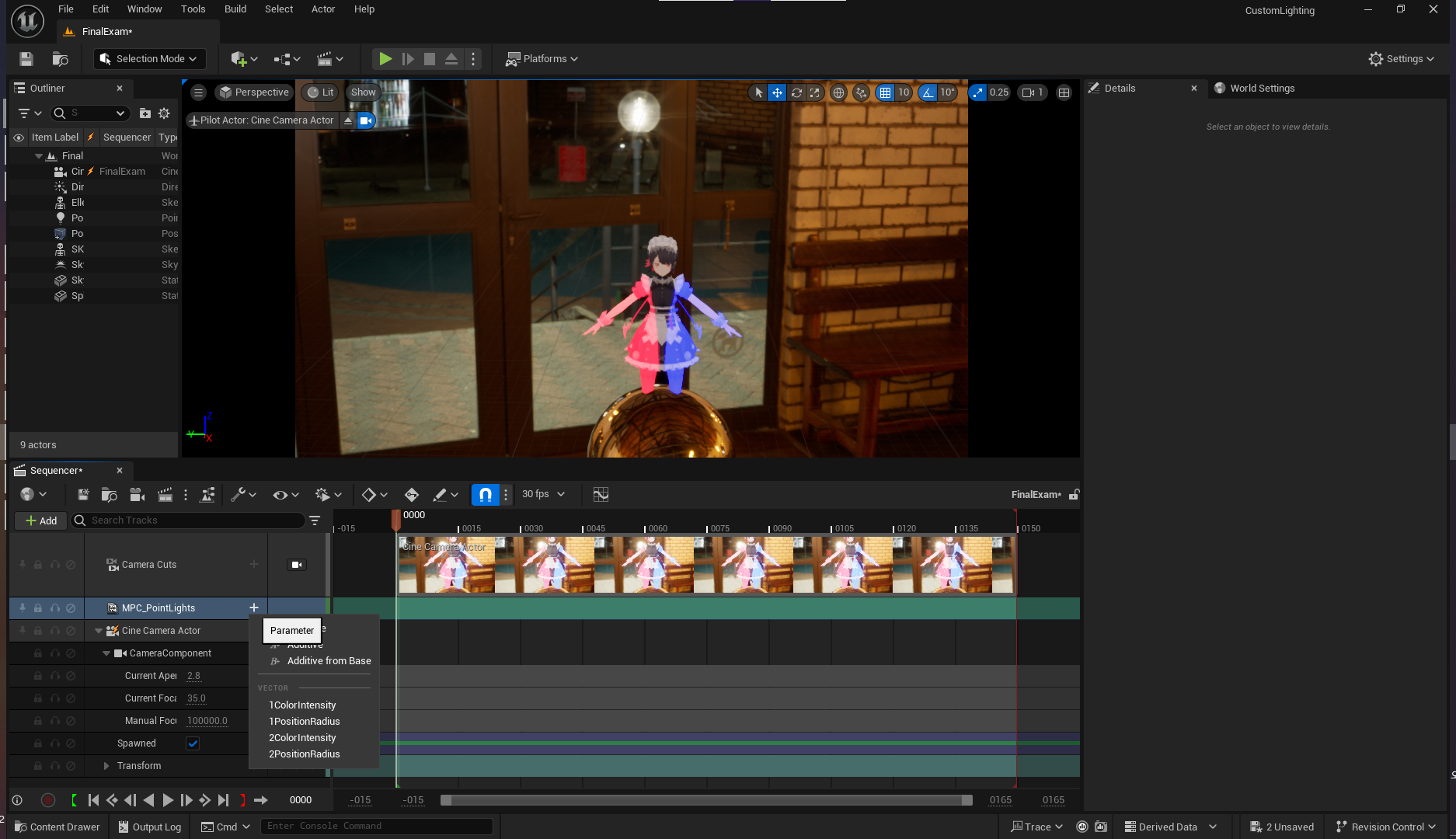Open the Lit view mode menu

point(320,92)
